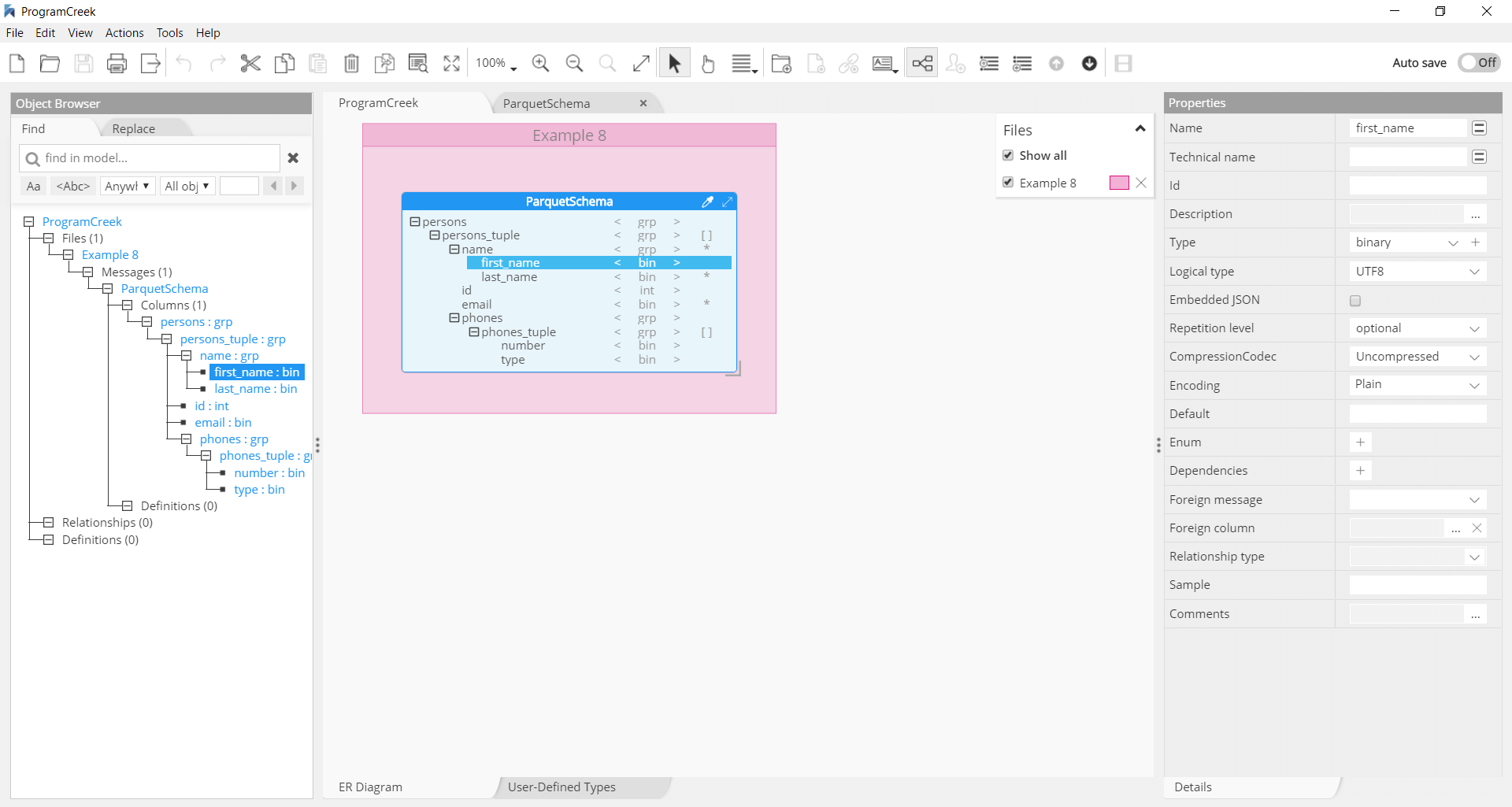Open the CompressionCodec dropdown

1417,357
